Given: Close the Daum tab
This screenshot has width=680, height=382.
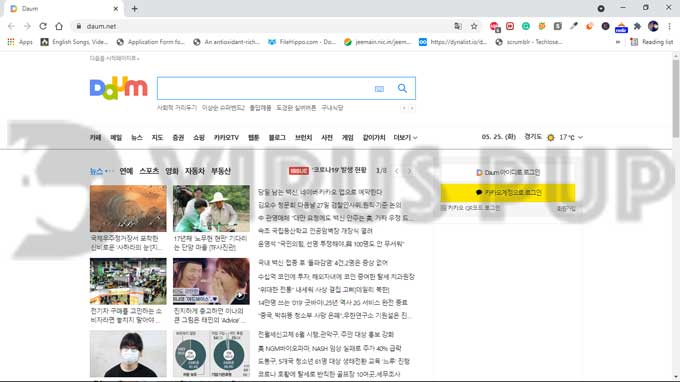Looking at the screenshot, I should (x=116, y=9).
